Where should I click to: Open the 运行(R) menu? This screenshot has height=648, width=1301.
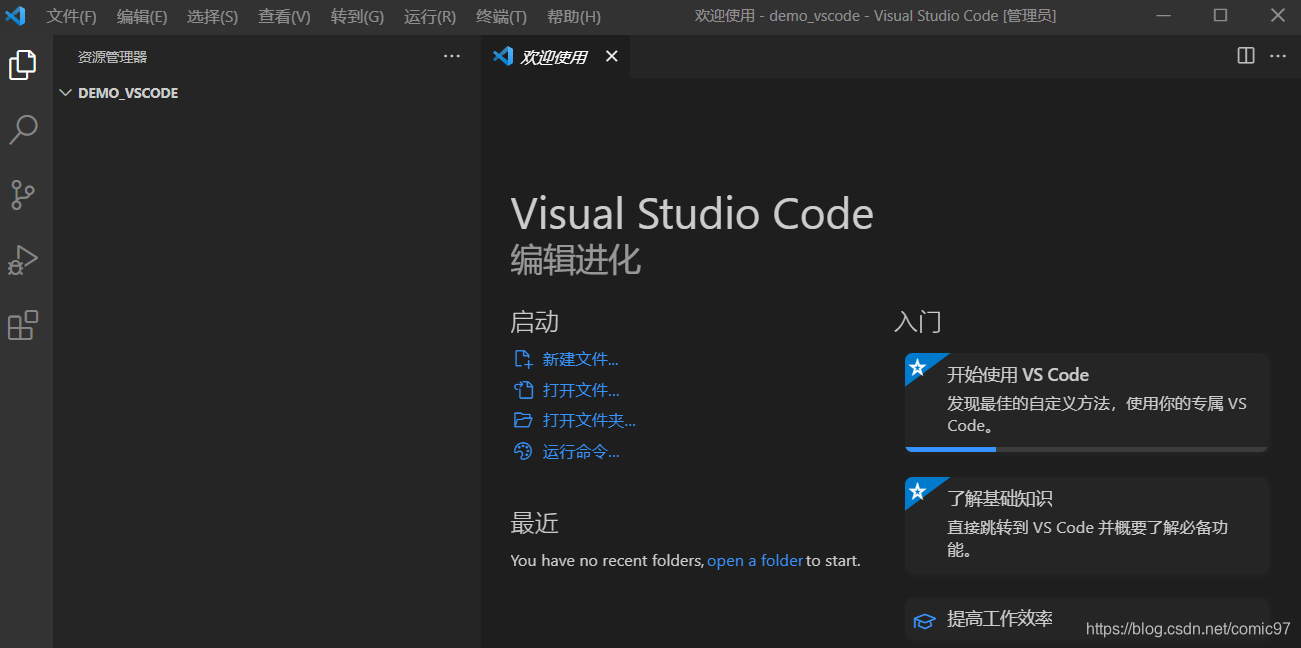(430, 16)
